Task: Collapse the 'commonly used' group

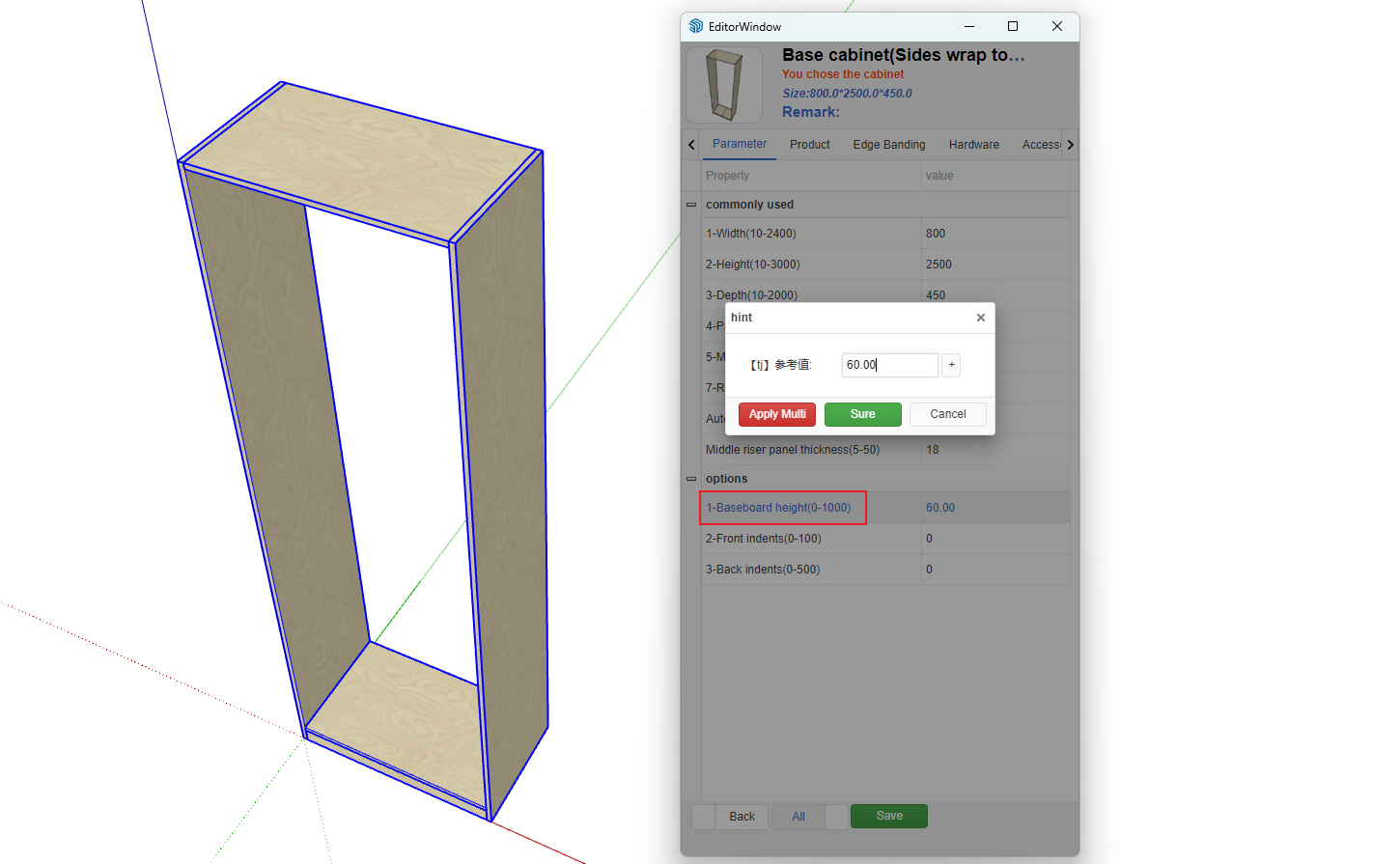Action: [x=691, y=205]
